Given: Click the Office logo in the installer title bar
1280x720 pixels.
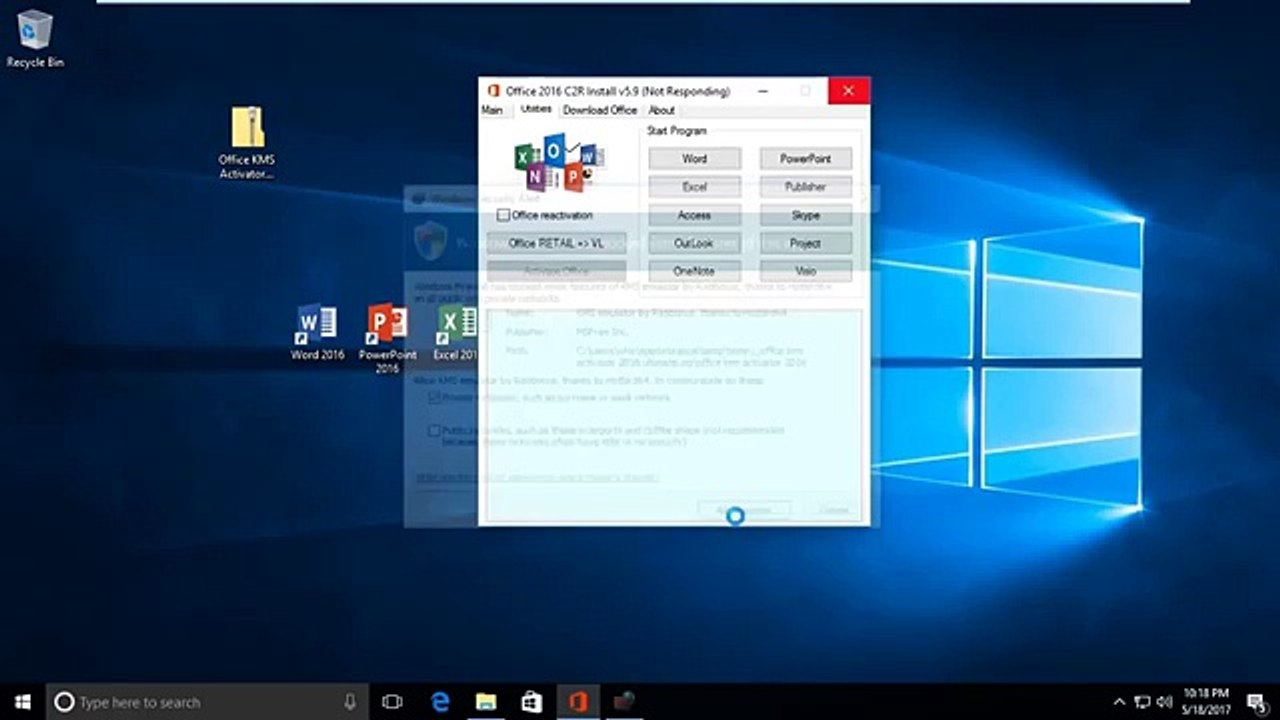Looking at the screenshot, I should tap(493, 91).
